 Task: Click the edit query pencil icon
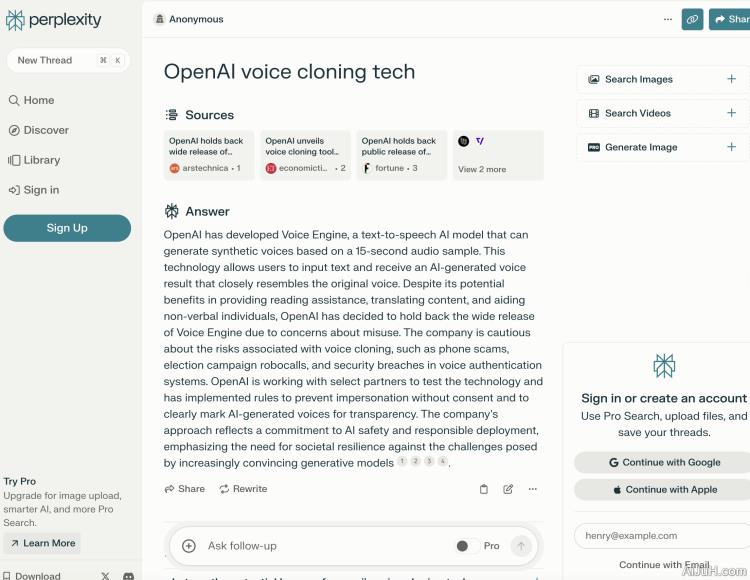point(508,489)
